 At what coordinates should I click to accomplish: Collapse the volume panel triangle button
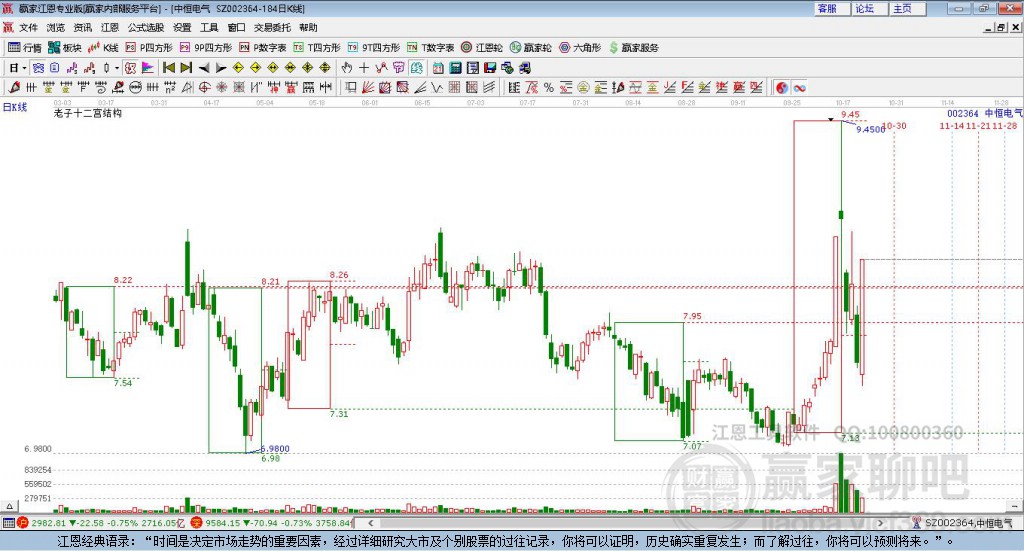point(9,506)
